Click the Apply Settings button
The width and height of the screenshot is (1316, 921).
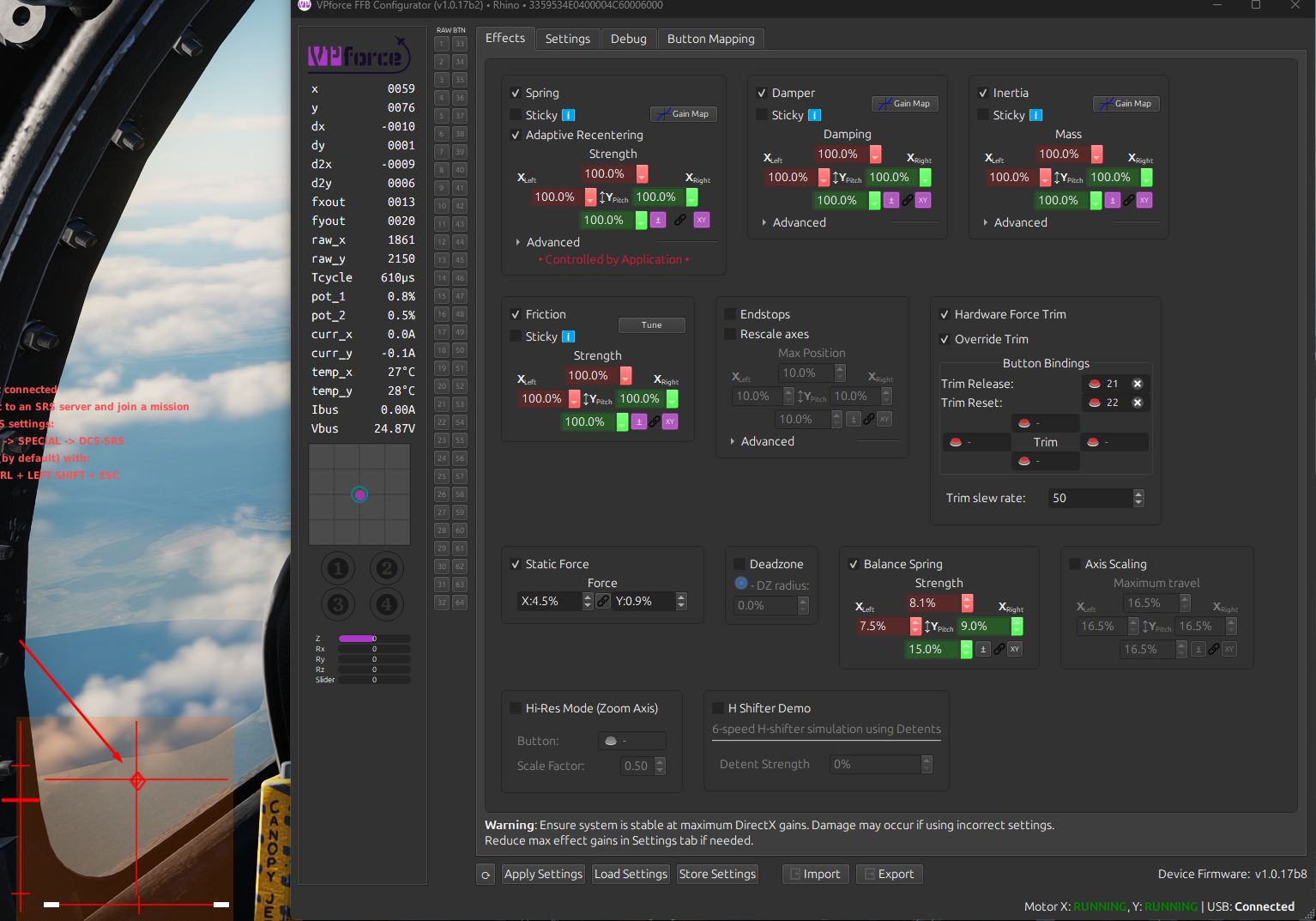(543, 875)
